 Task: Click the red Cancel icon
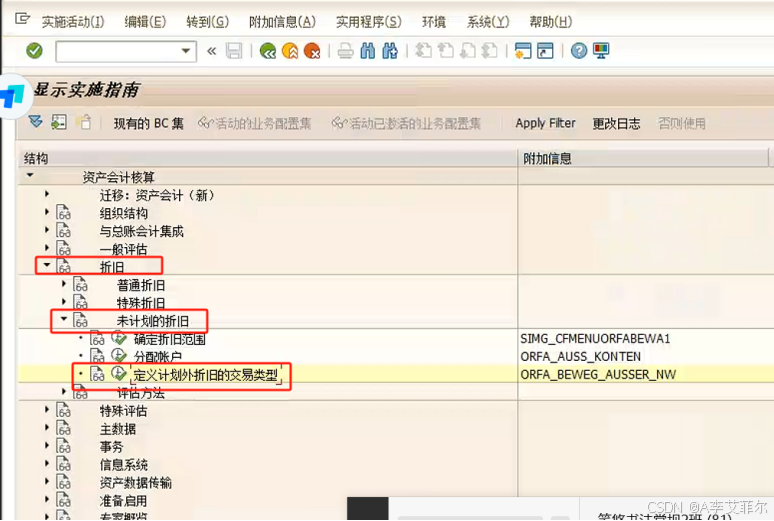(312, 51)
